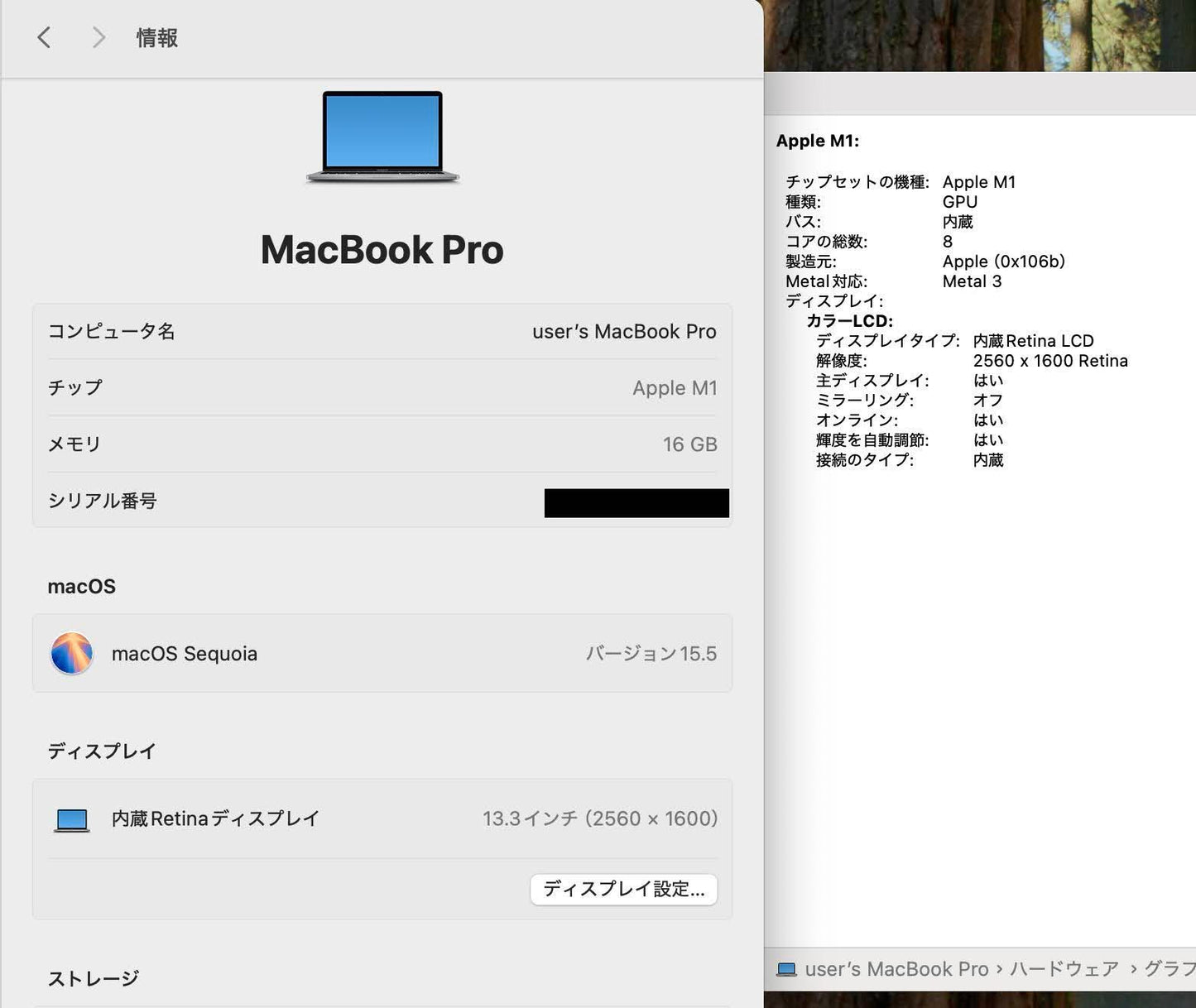Click the コンピュータ名 row

click(x=382, y=331)
